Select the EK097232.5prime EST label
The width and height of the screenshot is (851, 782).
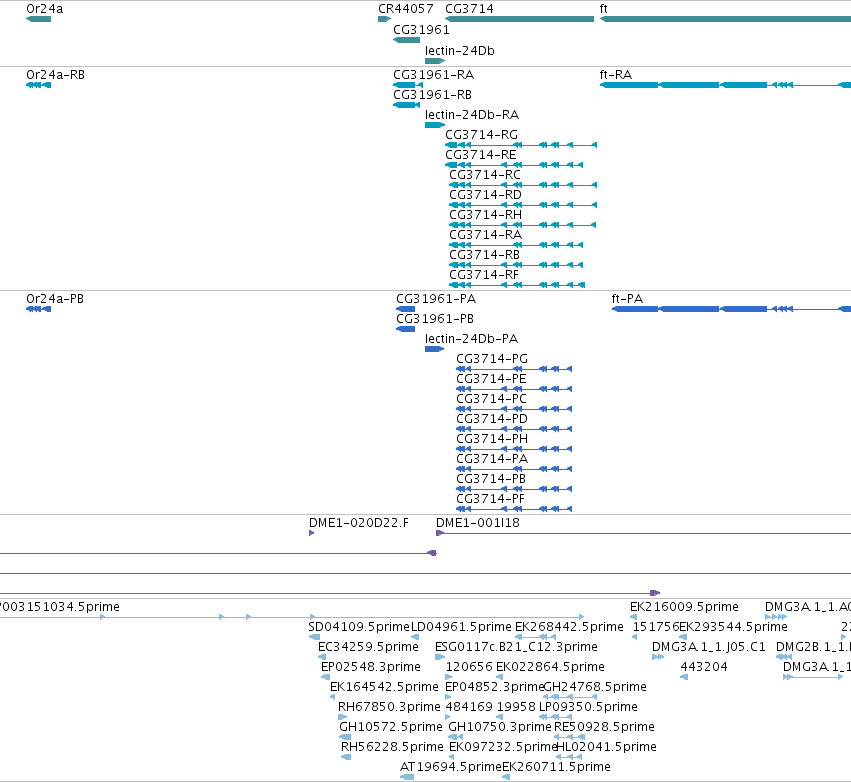tap(503, 747)
